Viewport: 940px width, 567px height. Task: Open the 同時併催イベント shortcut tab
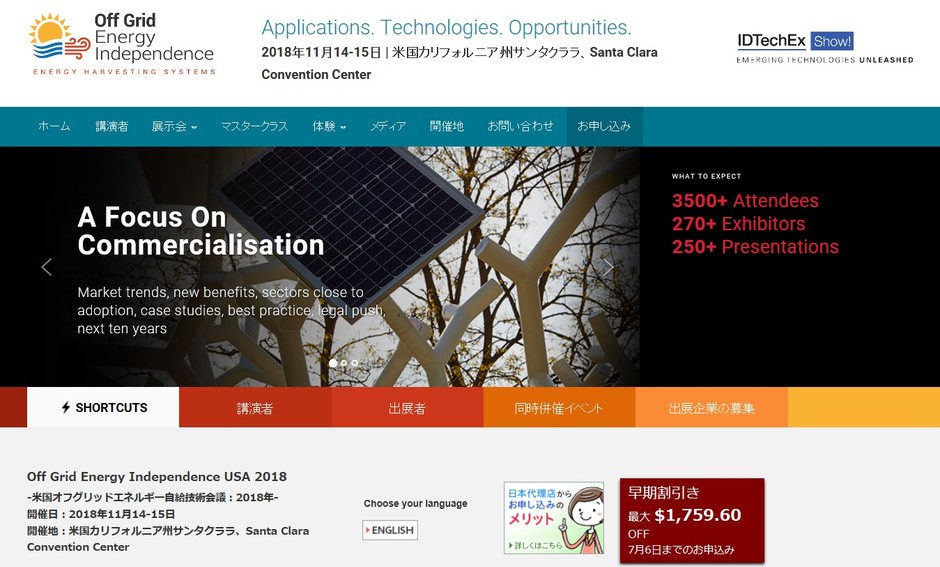pos(559,408)
